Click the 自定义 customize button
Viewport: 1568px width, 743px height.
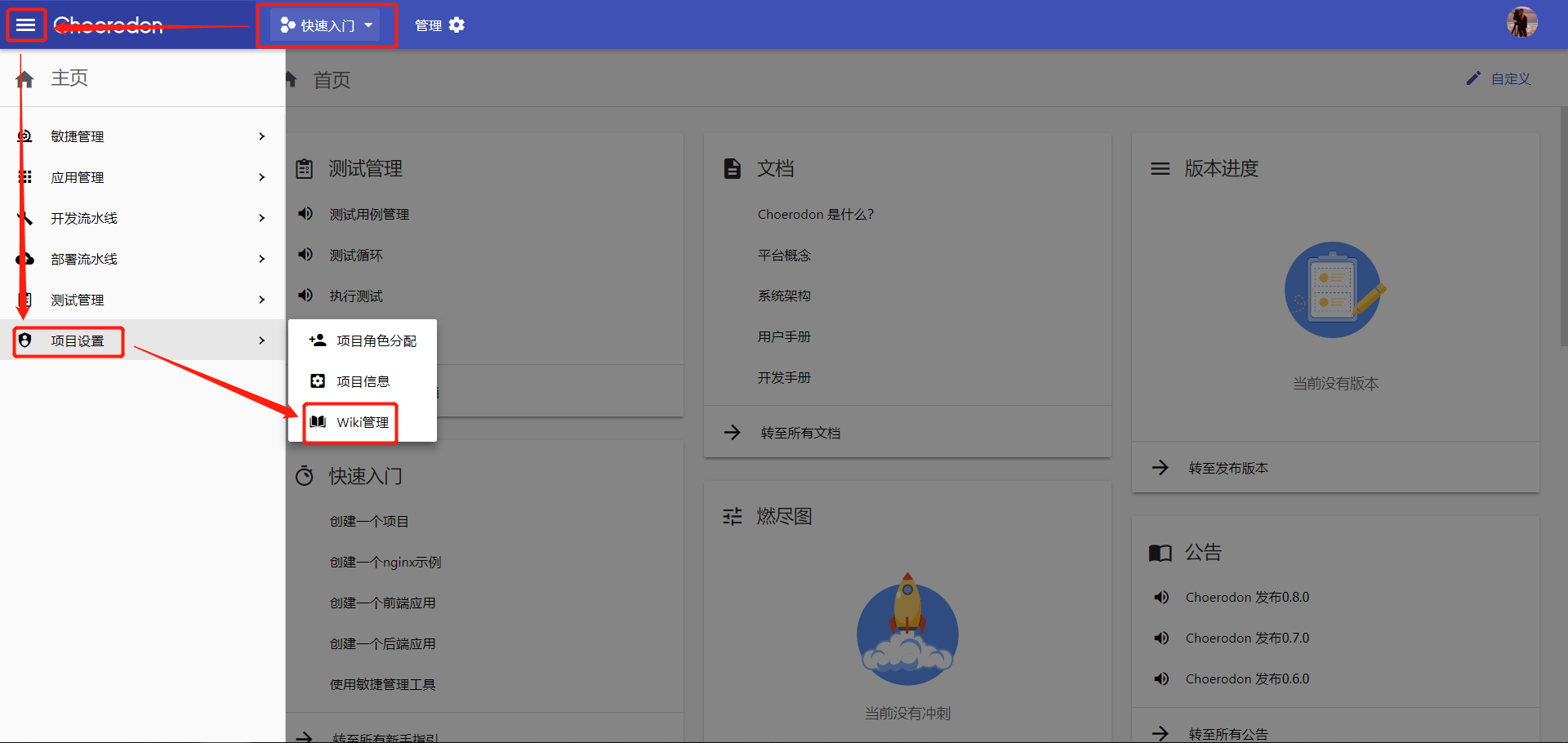(x=1499, y=78)
